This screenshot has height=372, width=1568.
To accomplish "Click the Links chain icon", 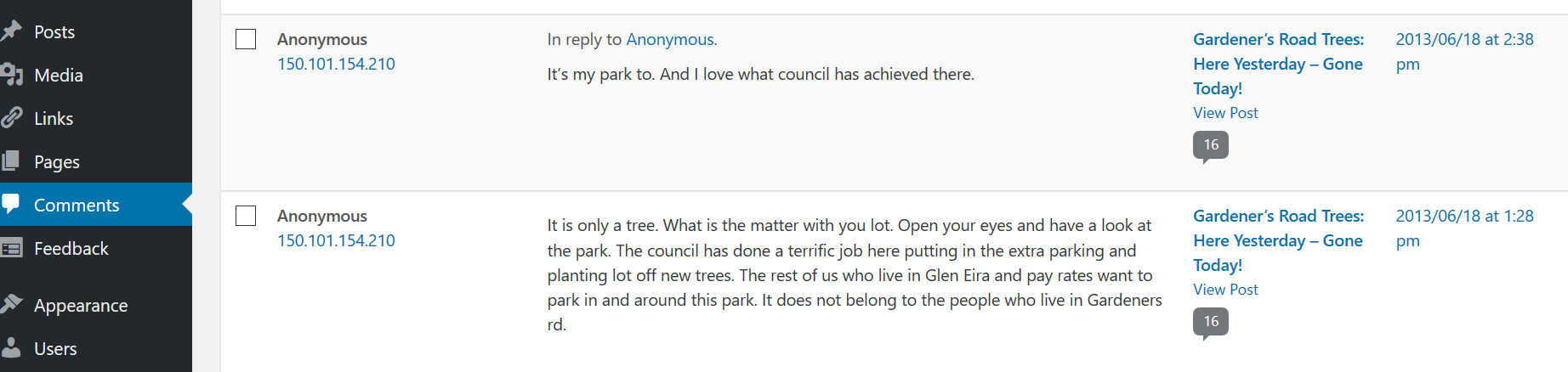I will tap(11, 118).
